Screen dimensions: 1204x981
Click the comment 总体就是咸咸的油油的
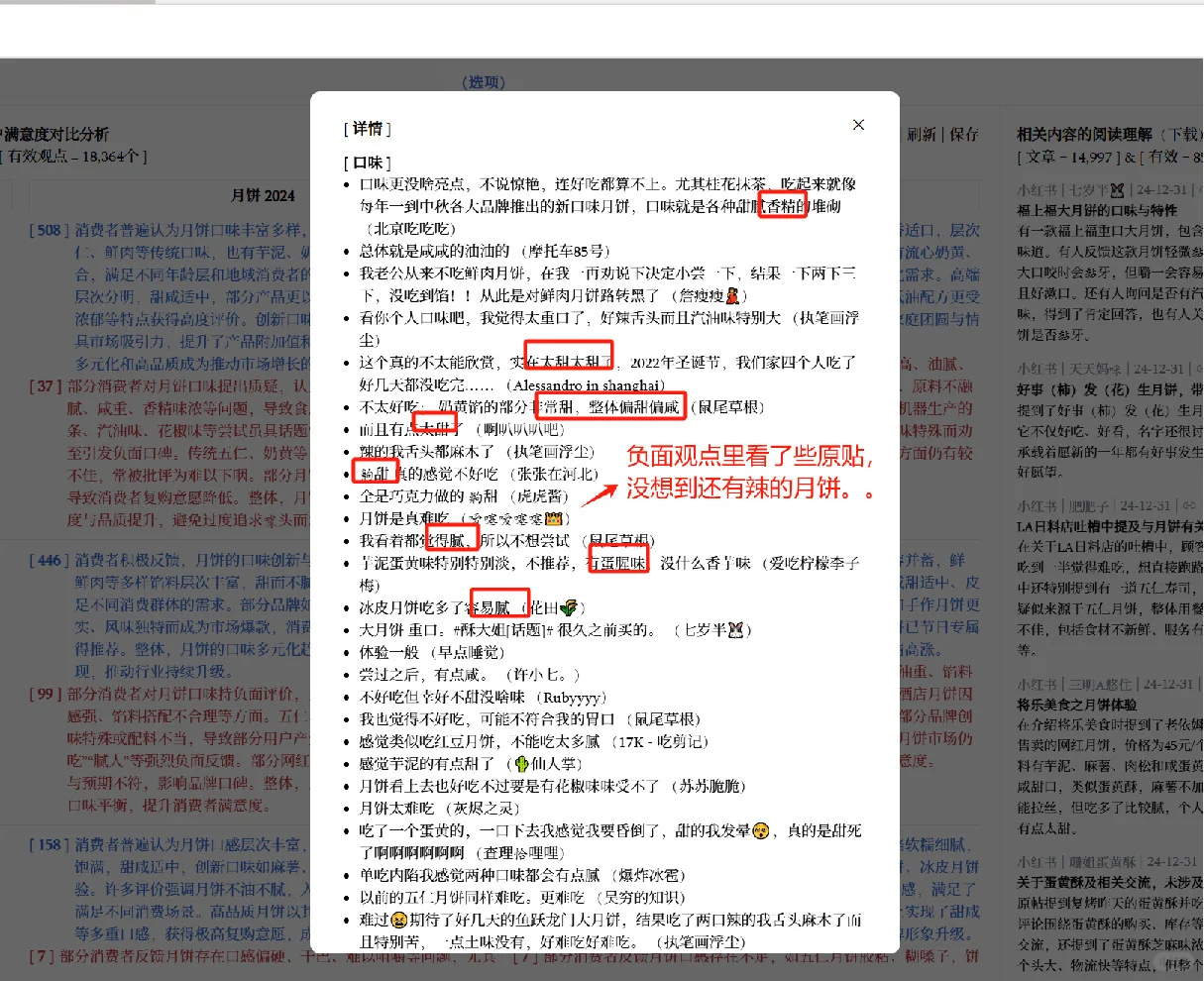coord(434,251)
